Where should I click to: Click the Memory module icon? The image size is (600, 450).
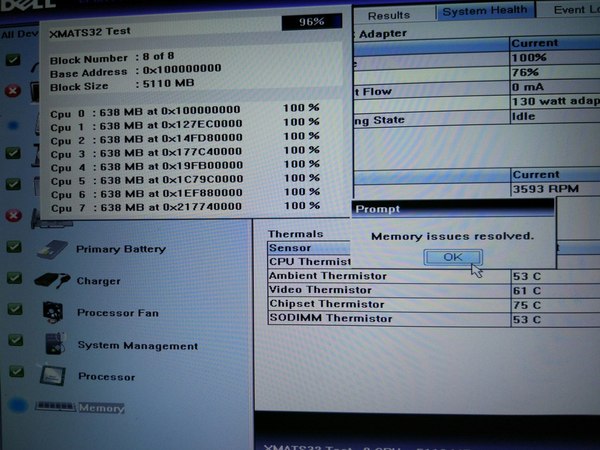click(54, 408)
